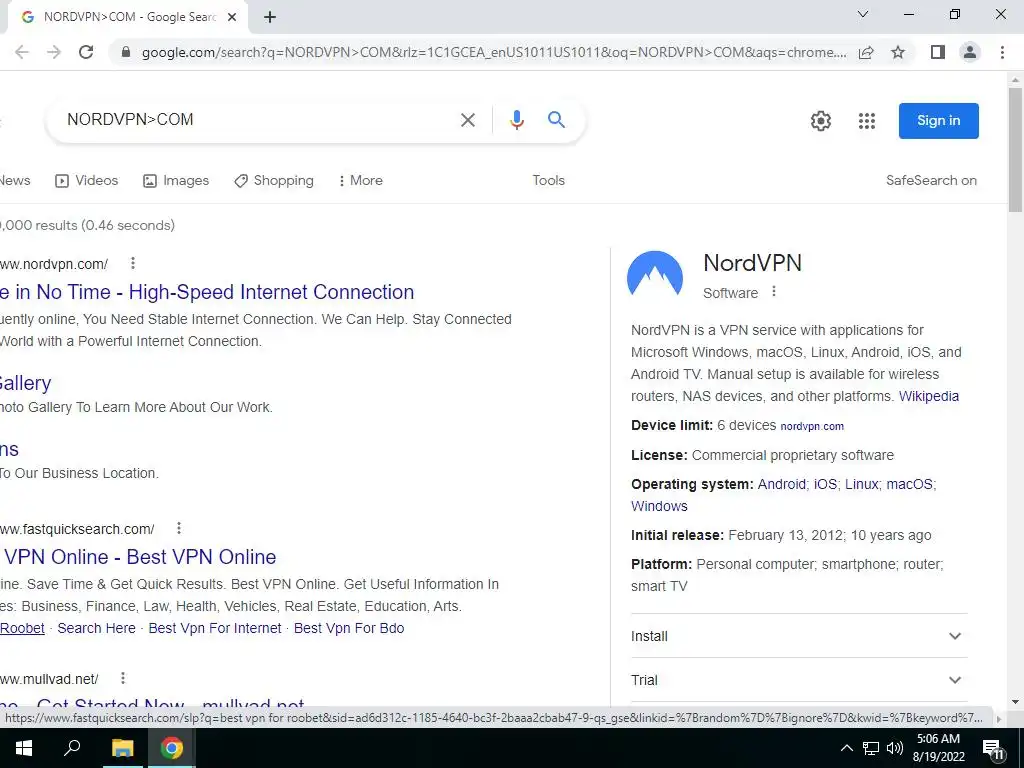
Task: Open the search Tools options
Action: click(549, 181)
